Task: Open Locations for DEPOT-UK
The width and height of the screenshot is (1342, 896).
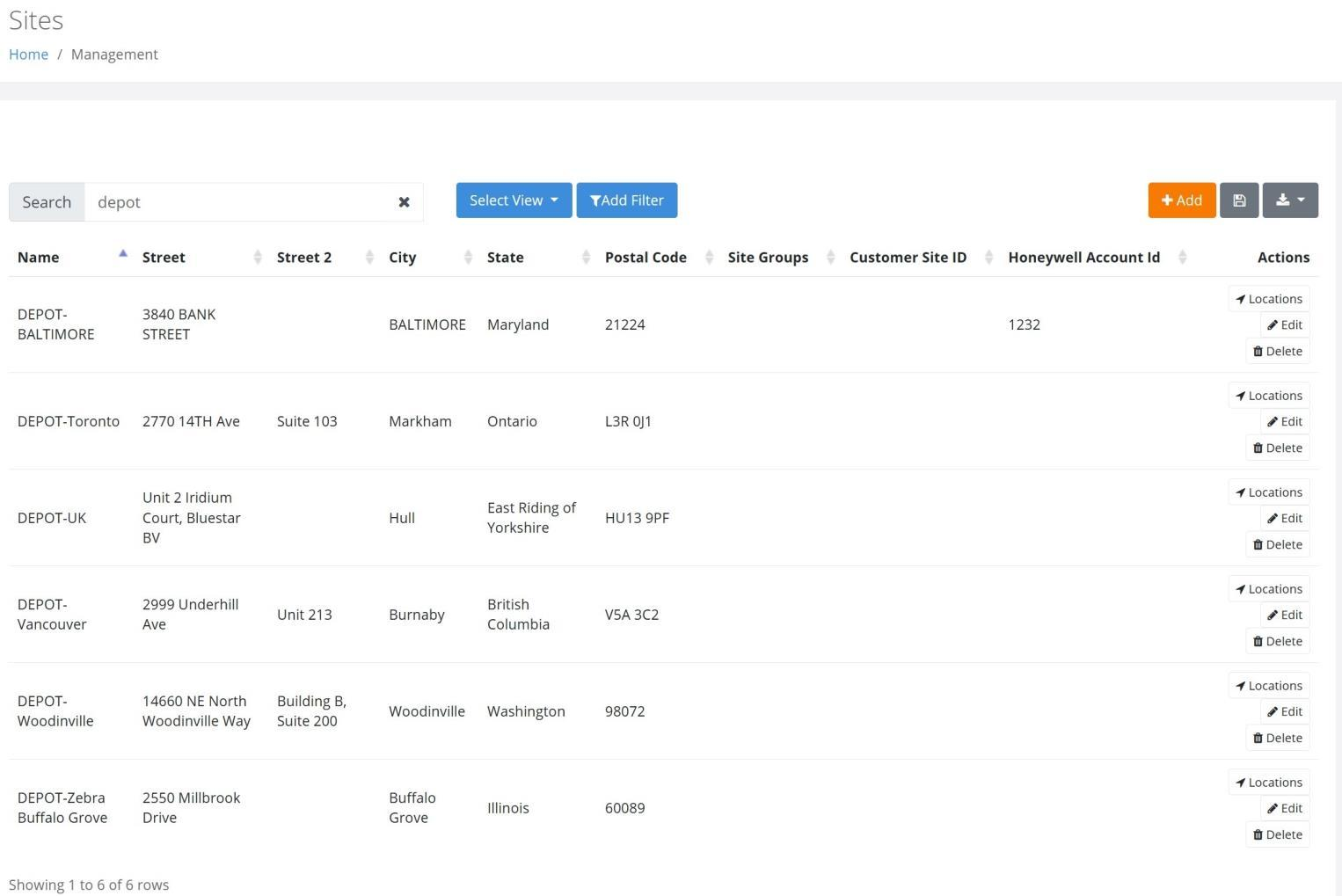Action: (x=1269, y=492)
